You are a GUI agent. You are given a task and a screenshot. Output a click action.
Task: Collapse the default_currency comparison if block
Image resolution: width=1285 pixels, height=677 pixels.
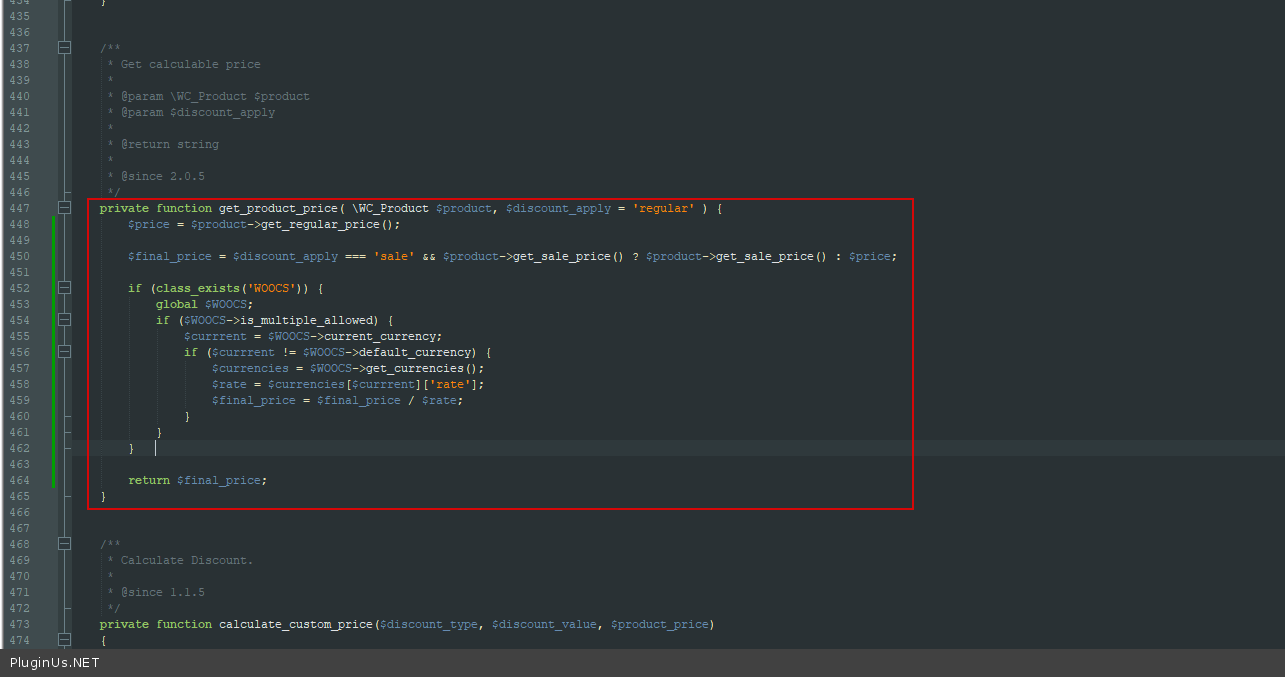(x=65, y=352)
